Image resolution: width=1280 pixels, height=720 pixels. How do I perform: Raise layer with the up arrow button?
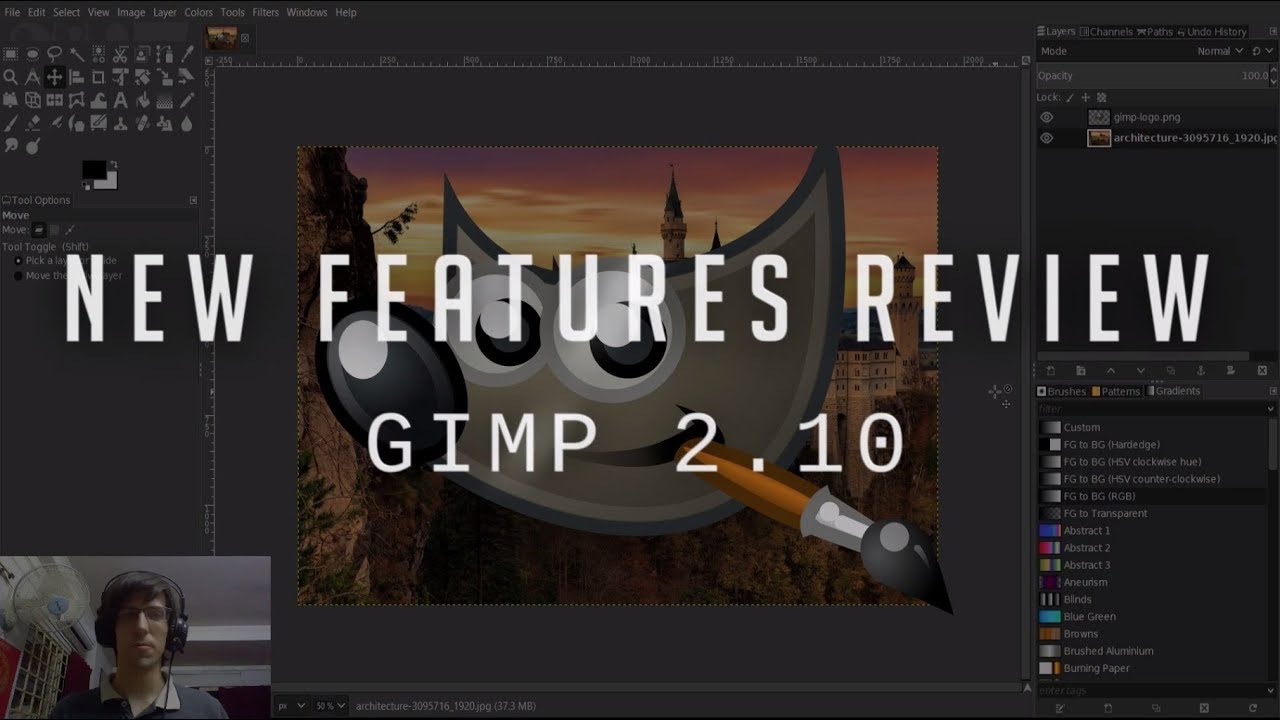(x=1110, y=371)
